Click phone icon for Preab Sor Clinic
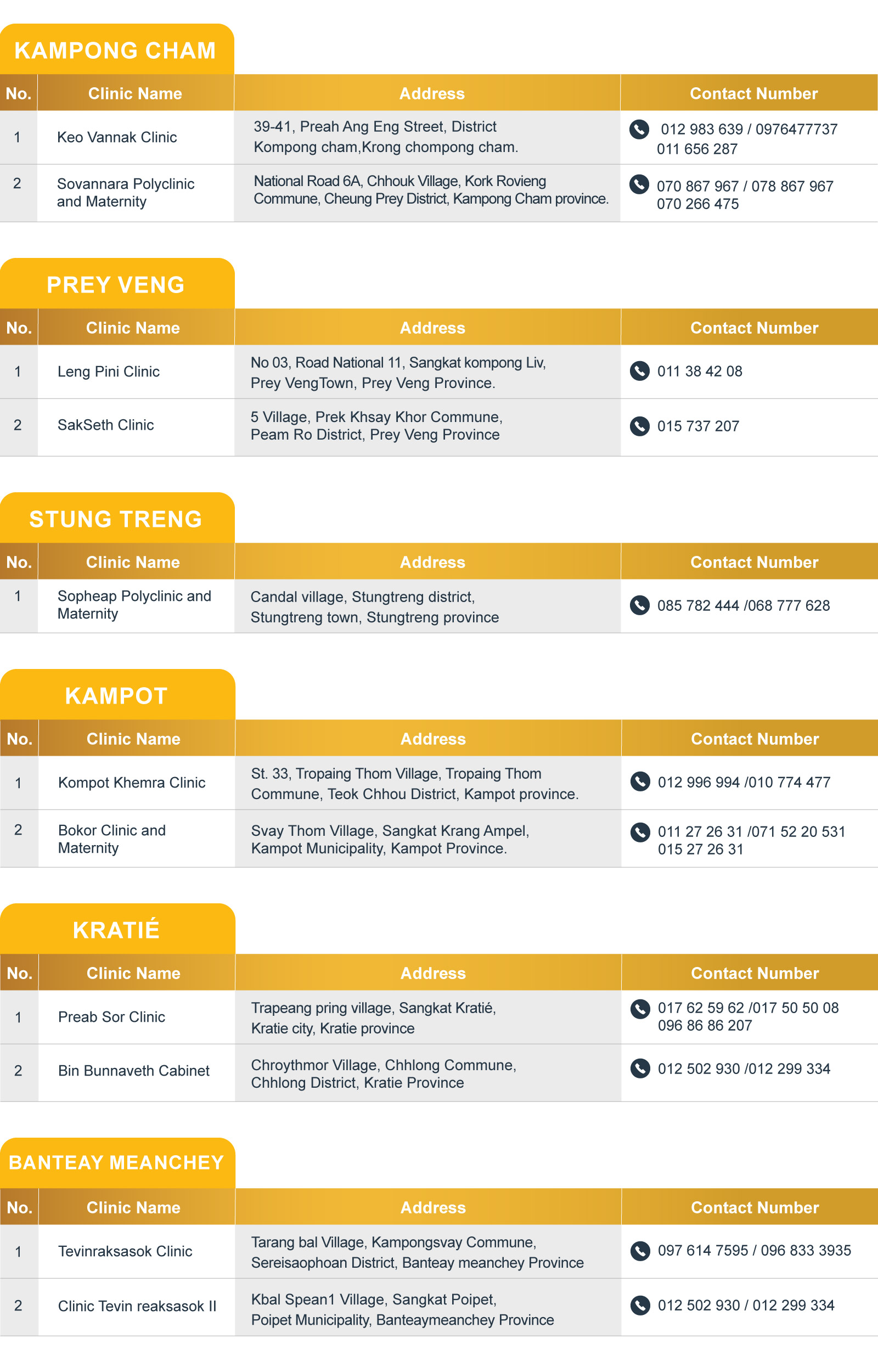This screenshot has width=878, height=1372. pyautogui.click(x=640, y=1008)
